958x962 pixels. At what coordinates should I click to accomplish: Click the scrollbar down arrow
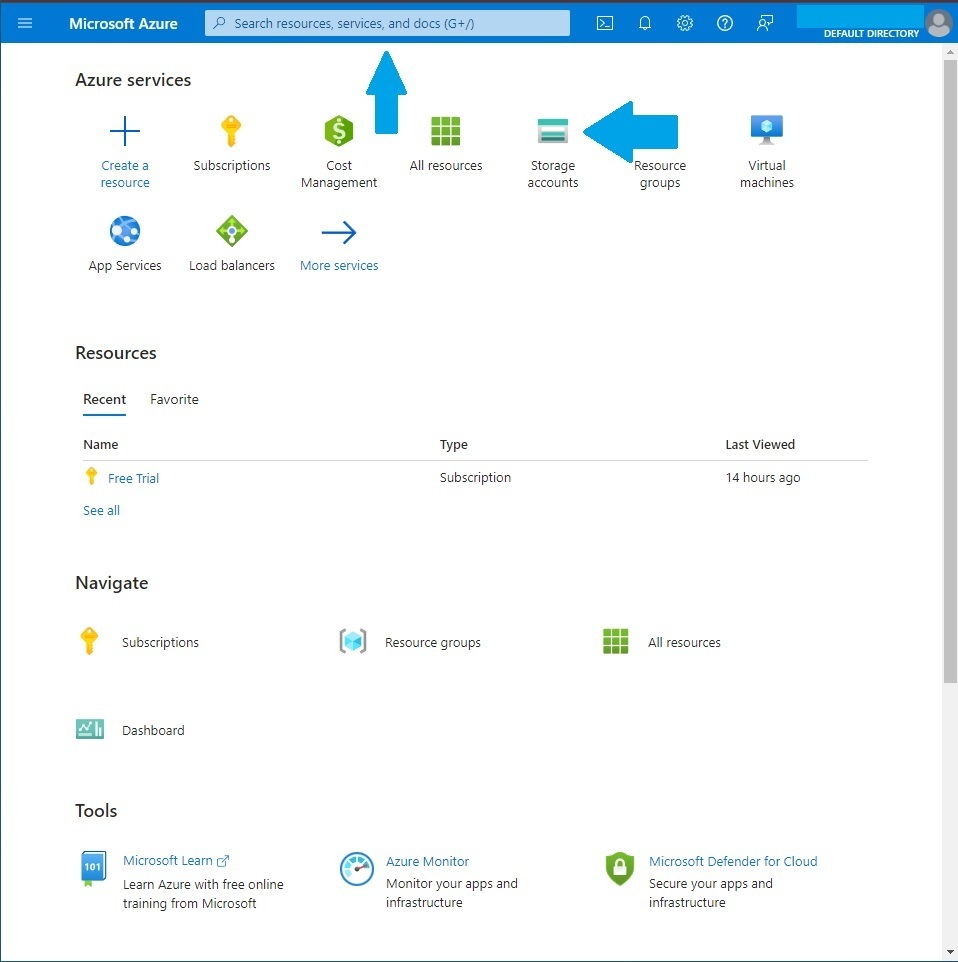coord(950,952)
